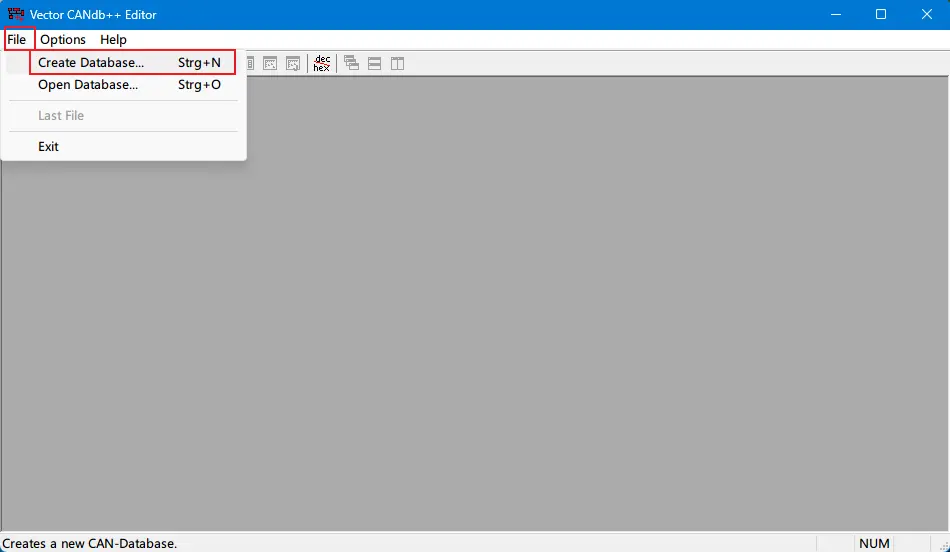The image size is (950, 552).
Task: Choose Open Database... from File menu
Action: [x=124, y=85]
